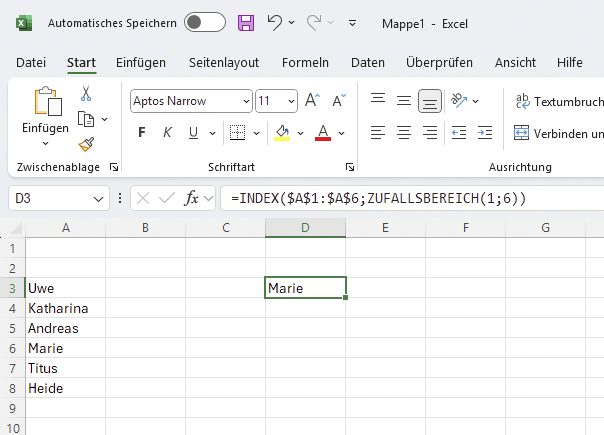
Task: Click the fx insert function icon
Action: 191,198
